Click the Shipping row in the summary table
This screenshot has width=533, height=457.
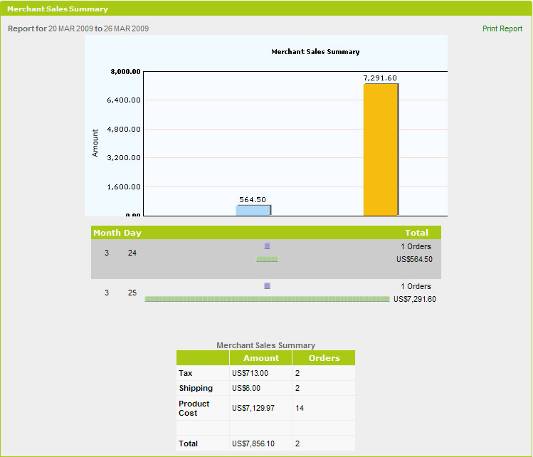265,388
